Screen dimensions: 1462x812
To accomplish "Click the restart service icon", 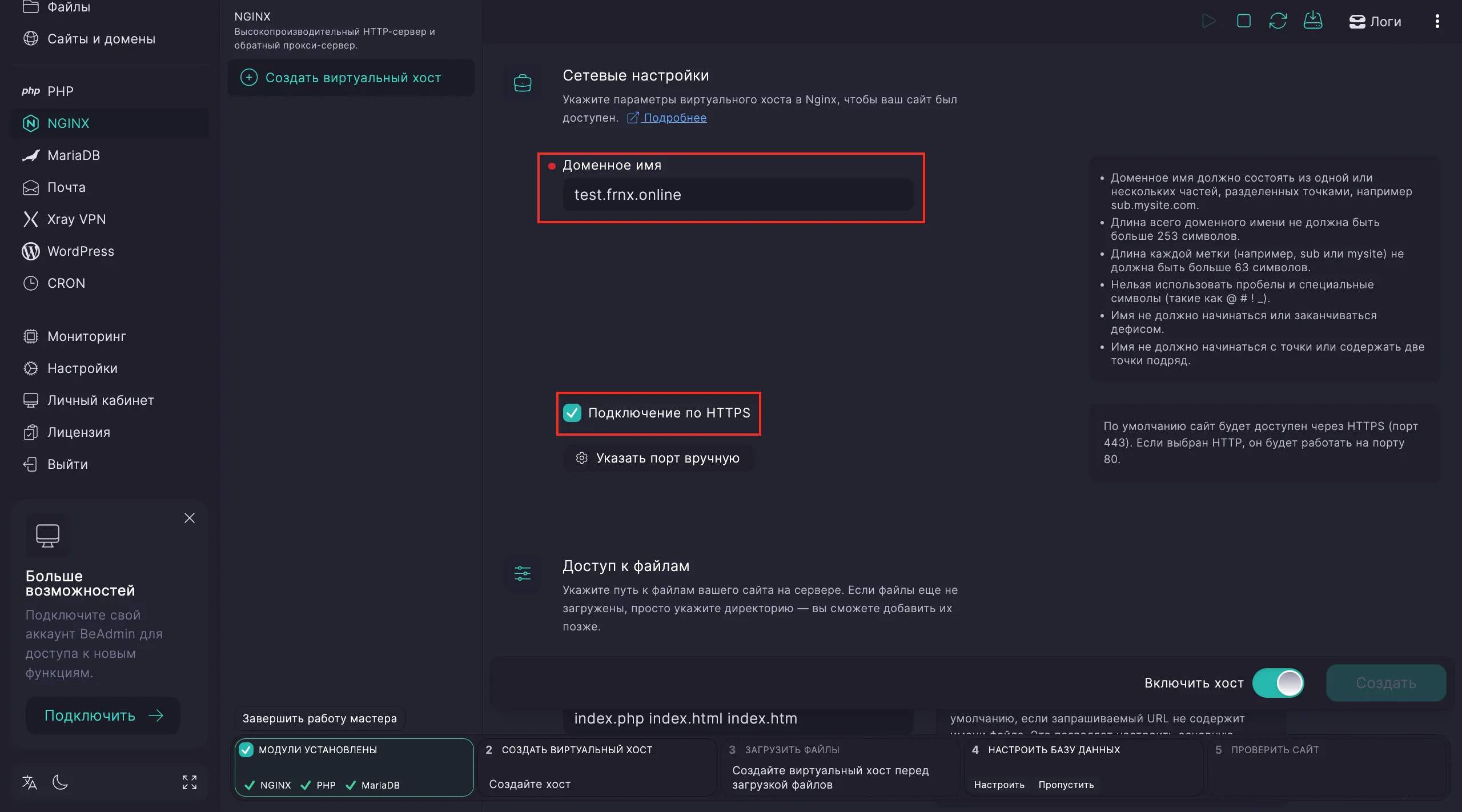I will pos(1279,21).
